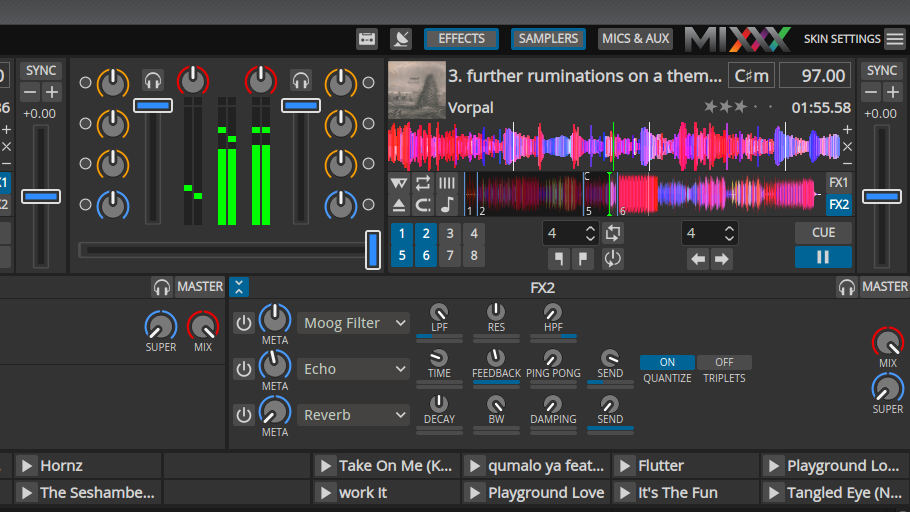The height and width of the screenshot is (512, 910).
Task: Enable the Moog Filter effect power button
Action: (x=244, y=323)
